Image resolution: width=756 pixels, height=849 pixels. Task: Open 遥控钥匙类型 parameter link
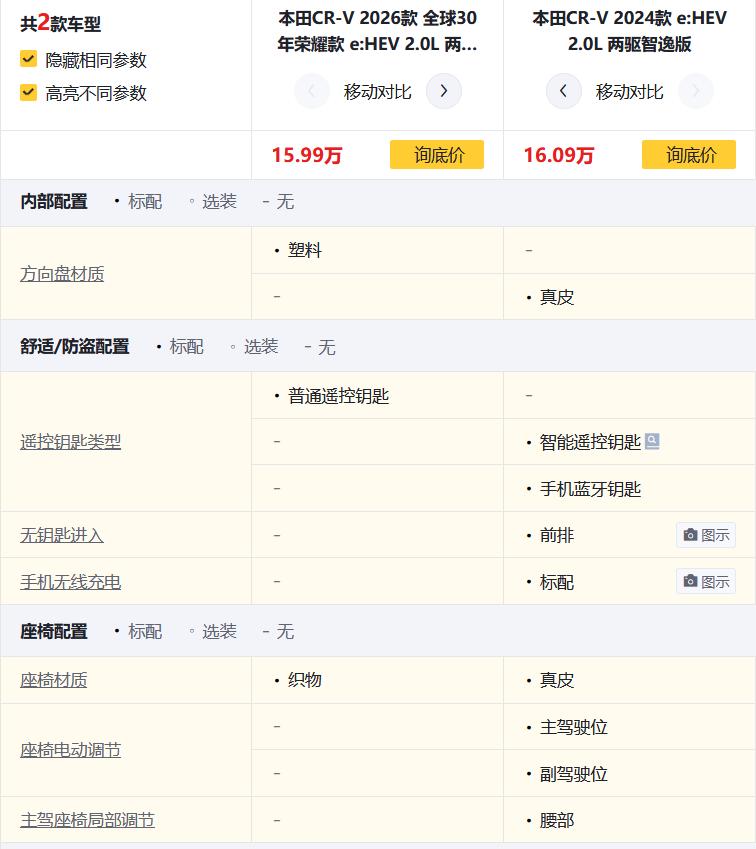point(71,442)
